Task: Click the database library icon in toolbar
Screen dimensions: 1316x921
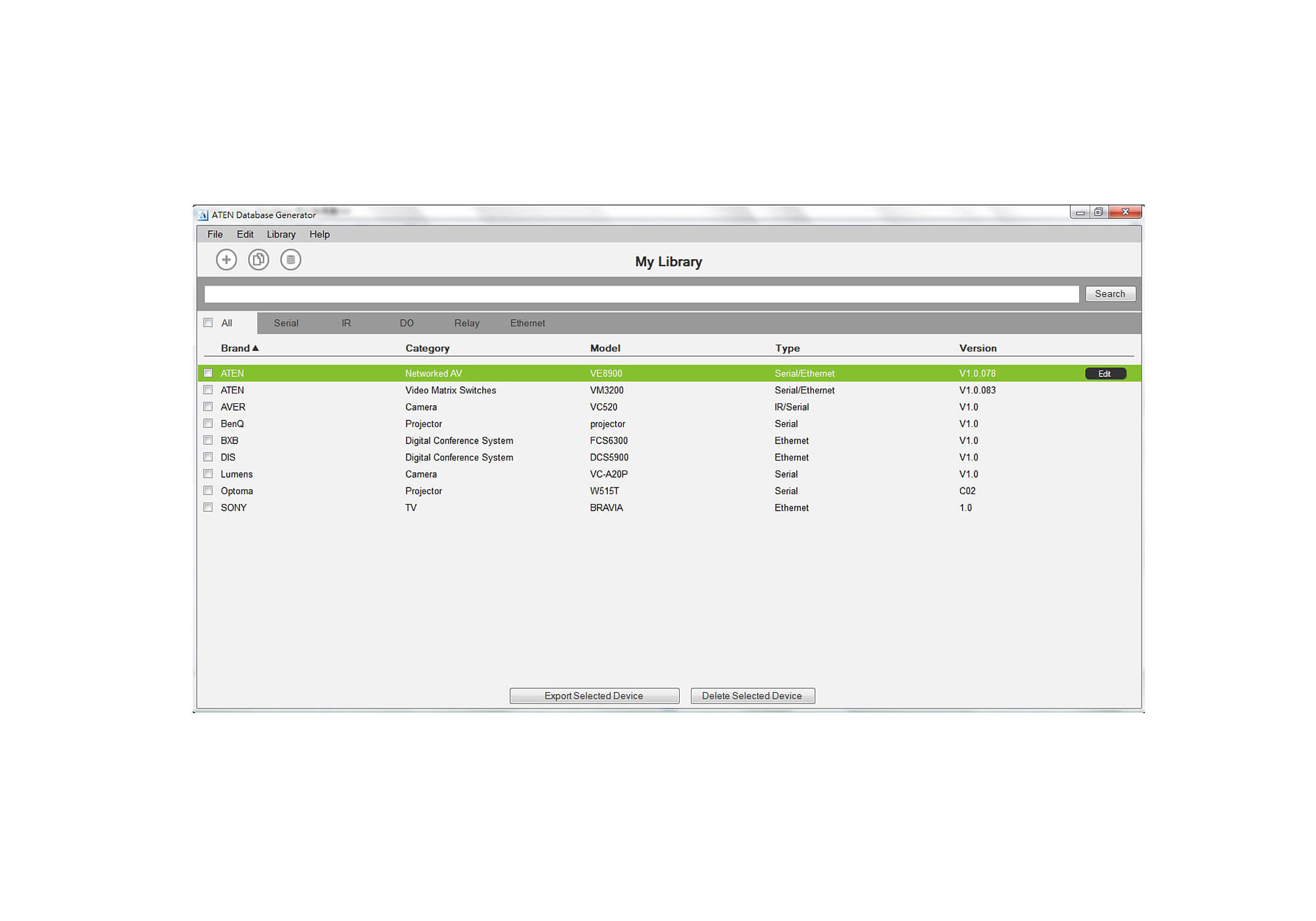Action: [291, 260]
